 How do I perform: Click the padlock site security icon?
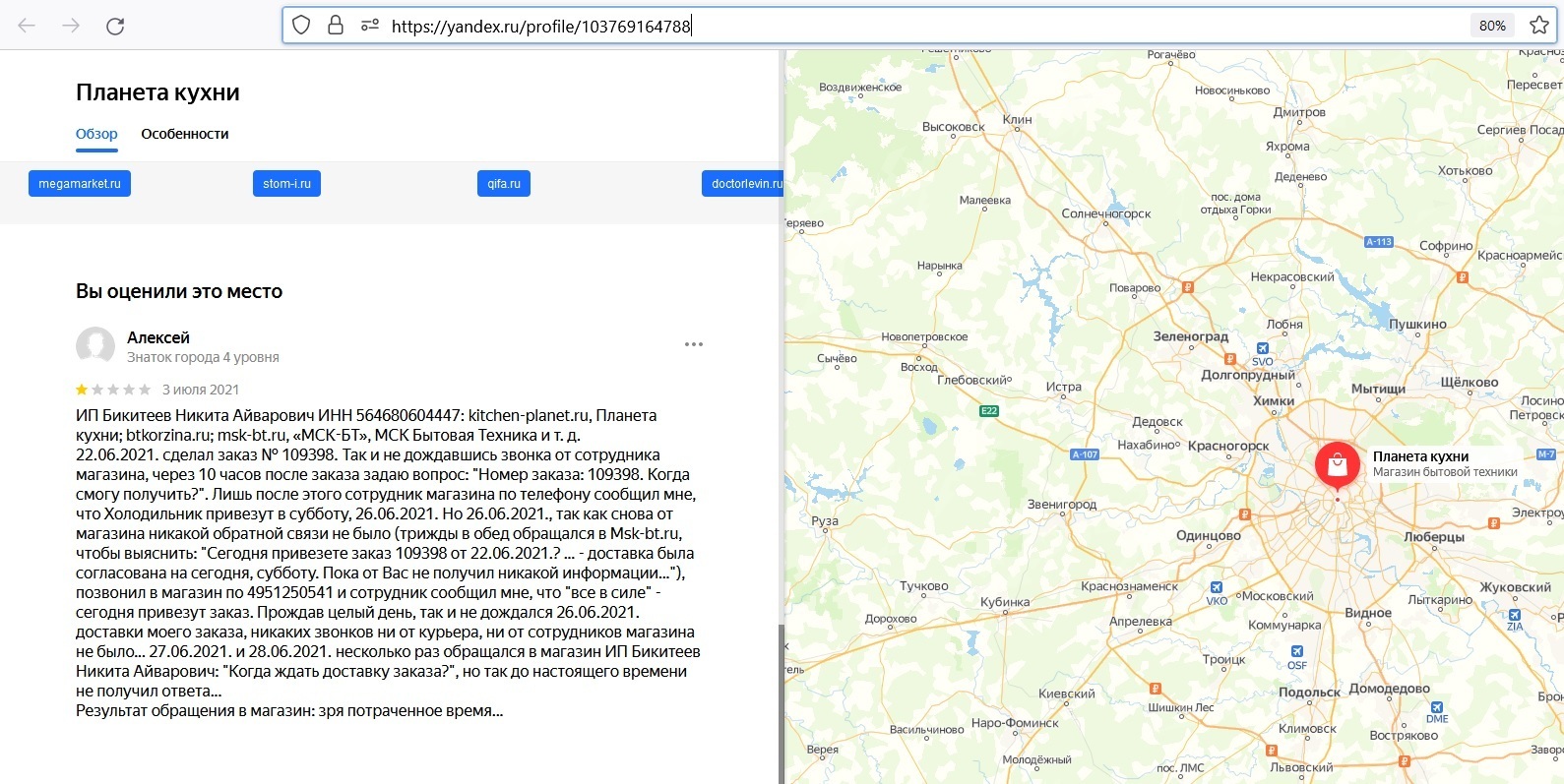(336, 26)
